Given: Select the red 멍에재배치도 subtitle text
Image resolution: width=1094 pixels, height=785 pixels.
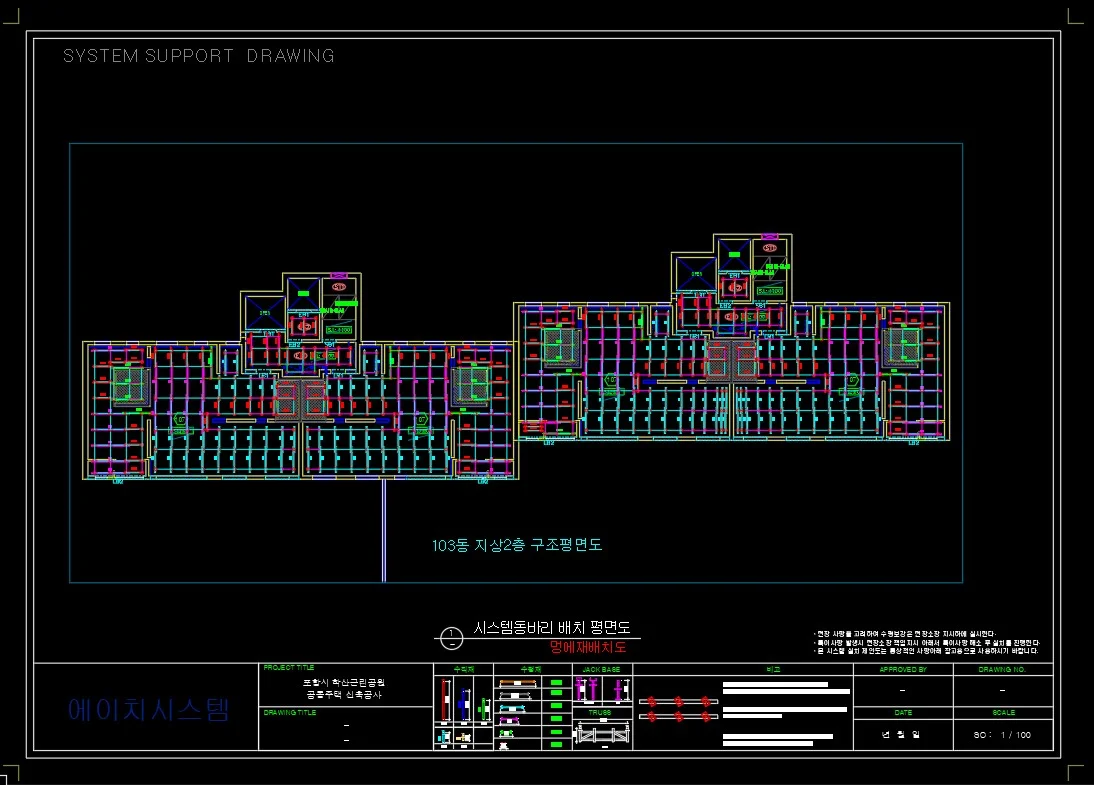Looking at the screenshot, I should tap(588, 647).
